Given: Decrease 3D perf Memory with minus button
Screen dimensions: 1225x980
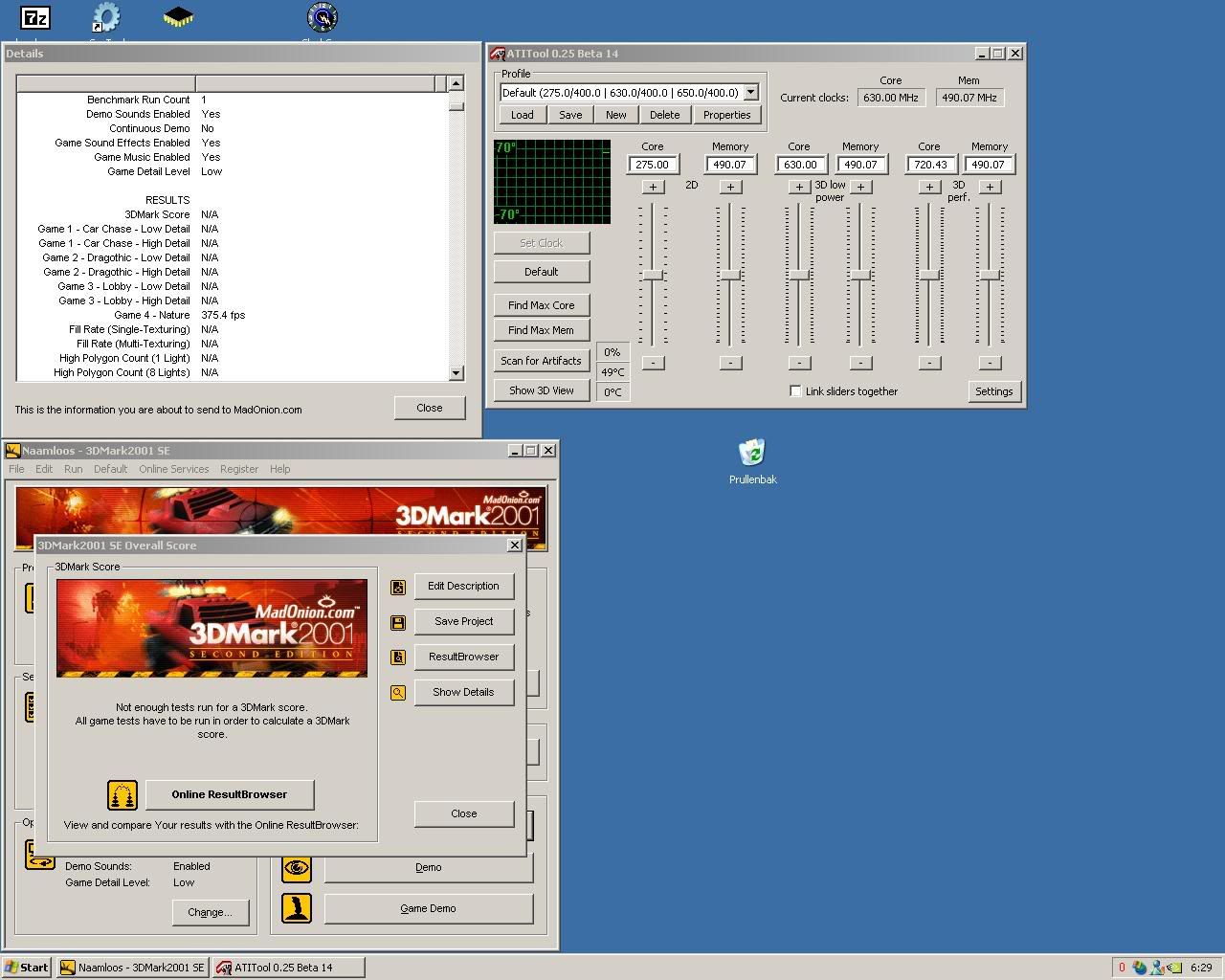Looking at the screenshot, I should point(990,363).
